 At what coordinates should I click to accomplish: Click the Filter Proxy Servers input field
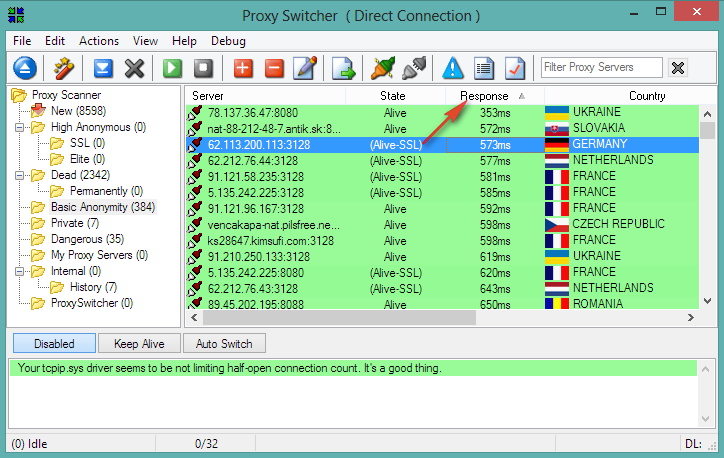(602, 67)
